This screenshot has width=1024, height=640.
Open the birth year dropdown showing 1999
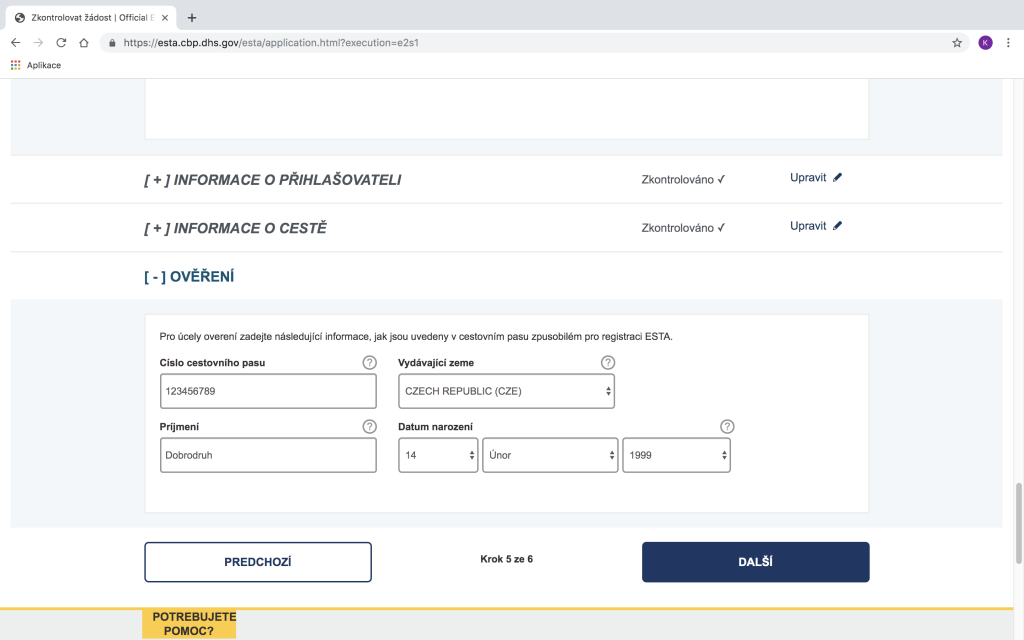tap(676, 455)
